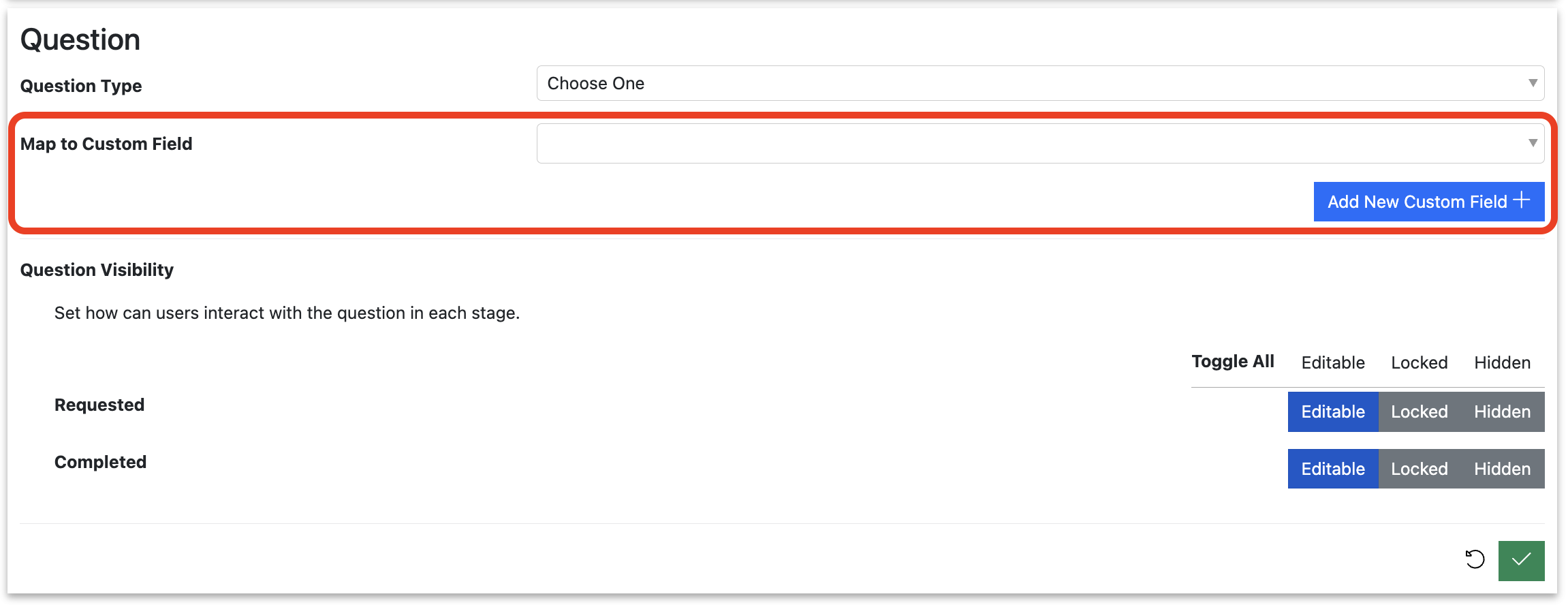This screenshot has height=605, width=1568.
Task: Set Requested stage to Locked
Action: [1420, 412]
